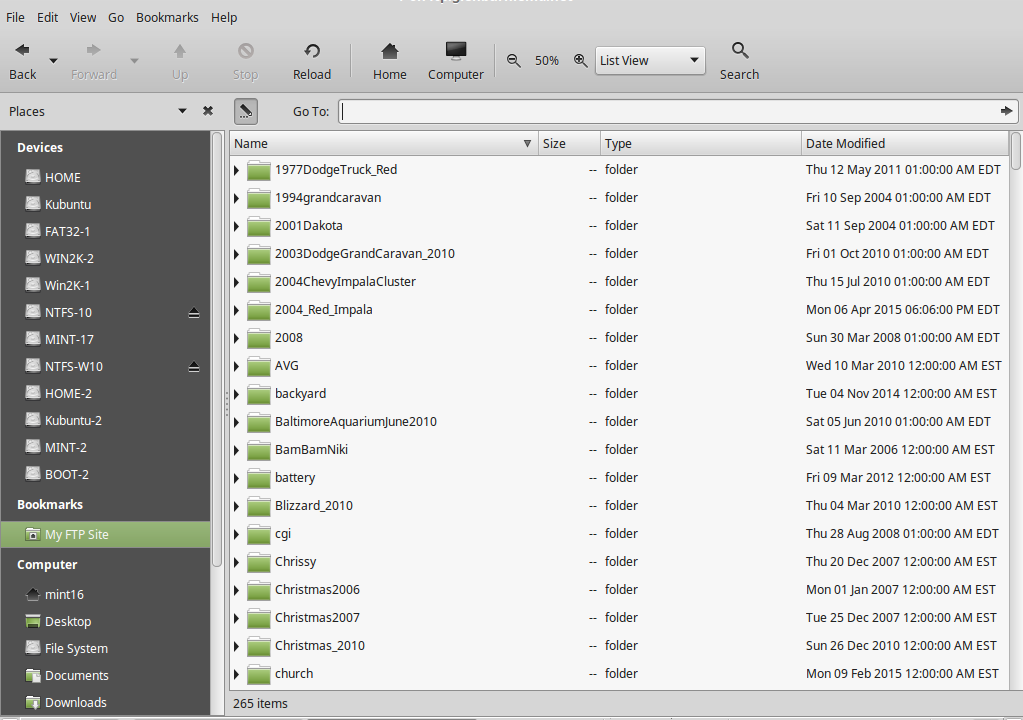Image resolution: width=1023 pixels, height=720 pixels.
Task: Expand the 2001Dakota folder tree
Action: [x=237, y=226]
